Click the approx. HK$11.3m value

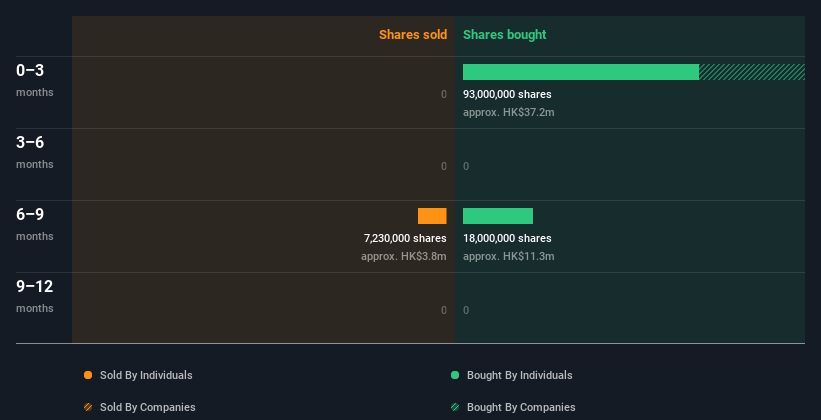point(508,257)
